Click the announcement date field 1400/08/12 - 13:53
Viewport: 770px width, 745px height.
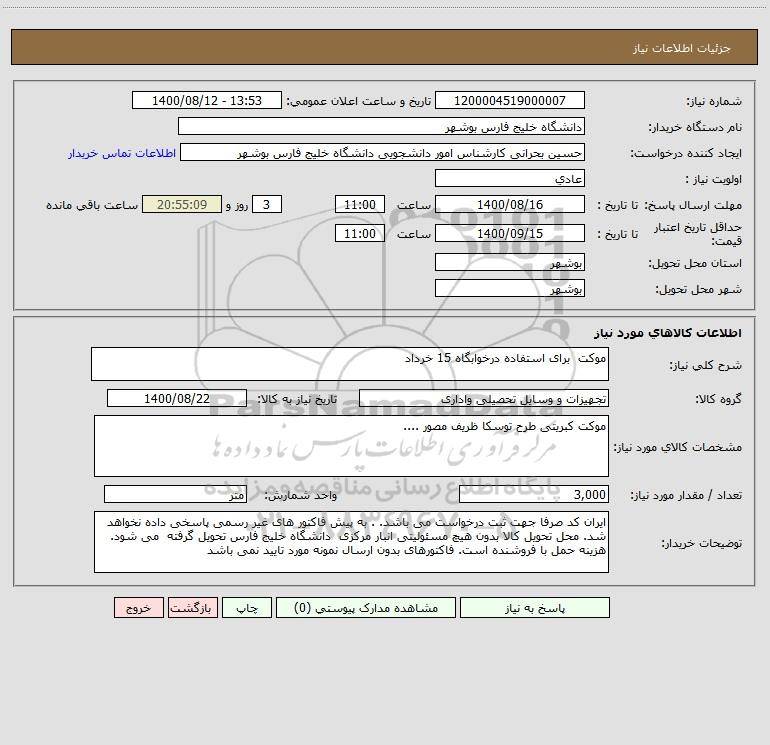[207, 100]
